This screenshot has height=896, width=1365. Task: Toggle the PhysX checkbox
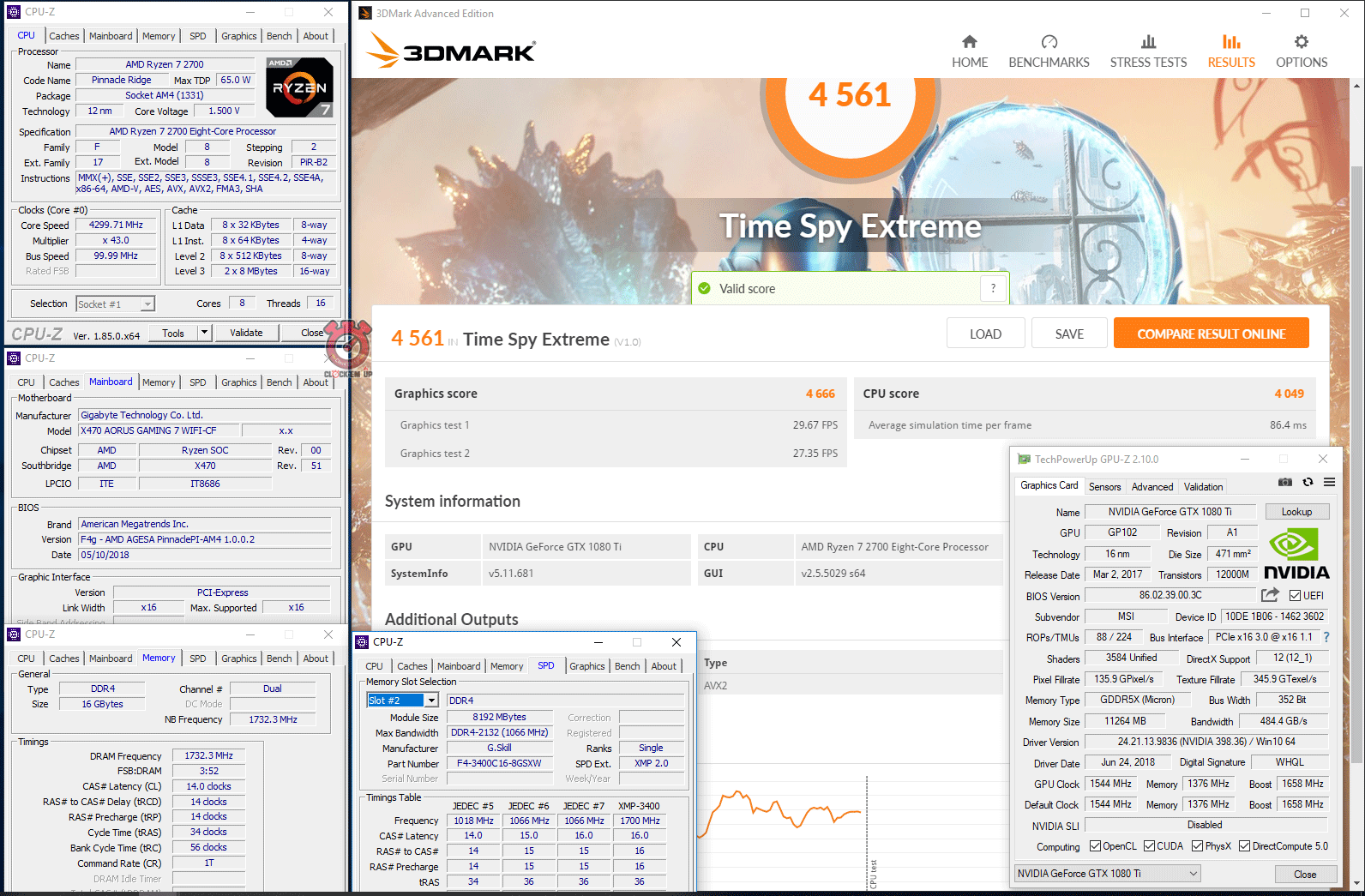pyautogui.click(x=1197, y=846)
